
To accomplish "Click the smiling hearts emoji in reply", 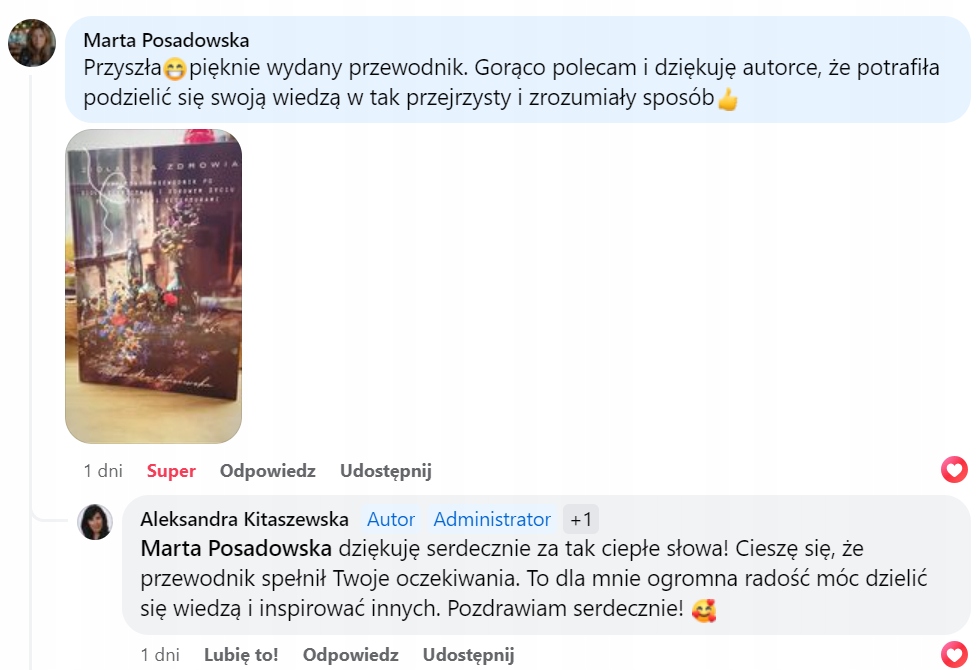I will click(x=704, y=609).
